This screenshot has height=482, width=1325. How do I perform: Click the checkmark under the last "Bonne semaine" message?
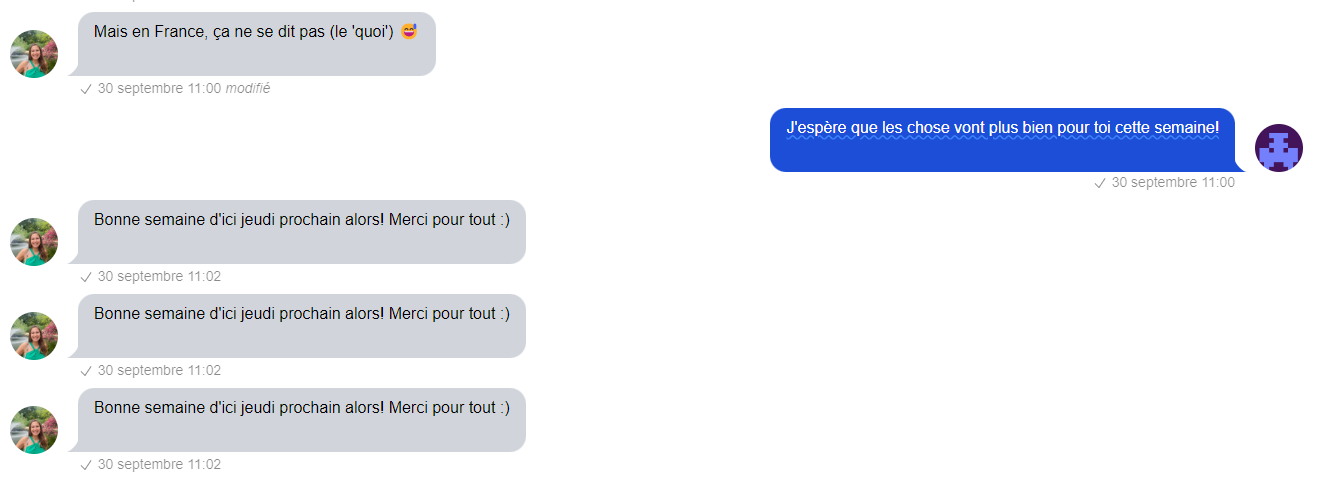click(86, 465)
